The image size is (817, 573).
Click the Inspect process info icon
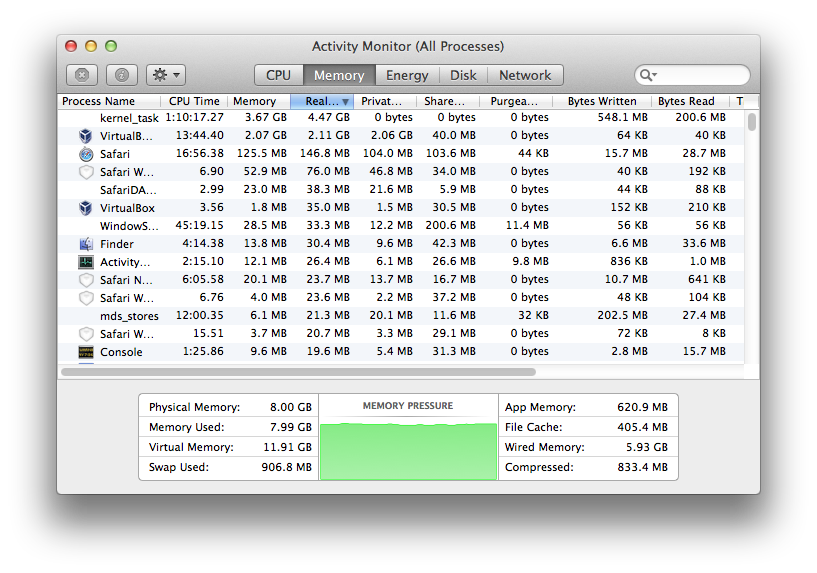(x=122, y=75)
